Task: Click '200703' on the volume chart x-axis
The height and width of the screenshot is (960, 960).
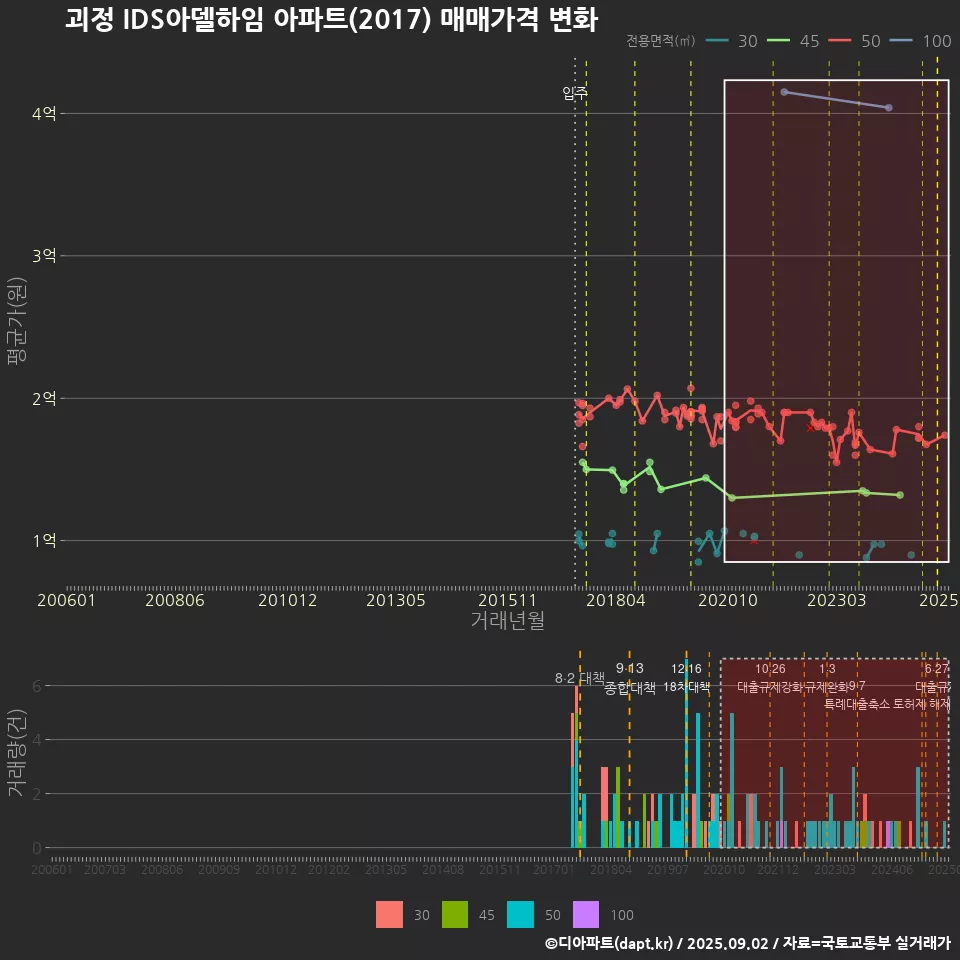Action: 105,869
